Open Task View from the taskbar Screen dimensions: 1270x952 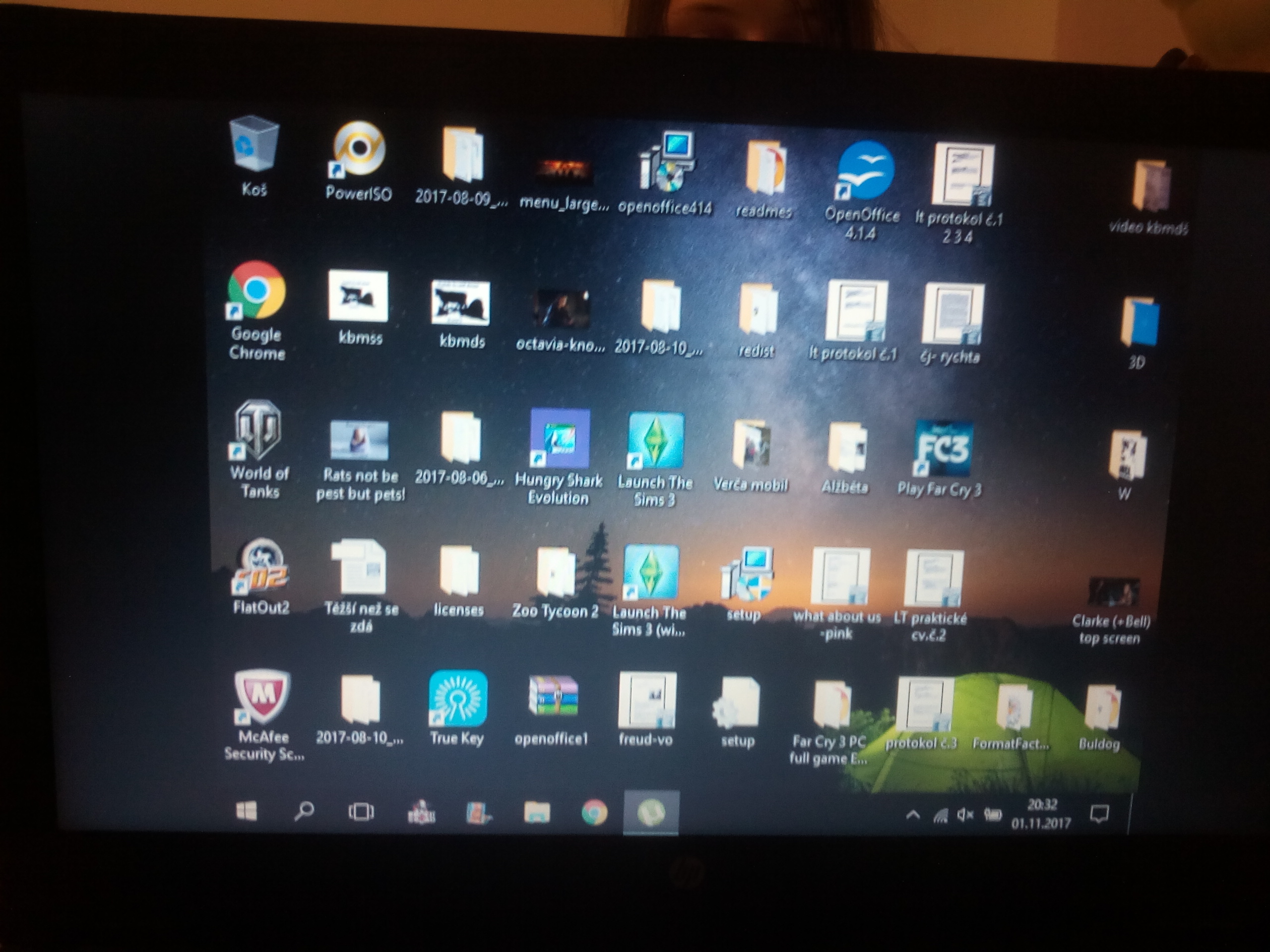[361, 812]
